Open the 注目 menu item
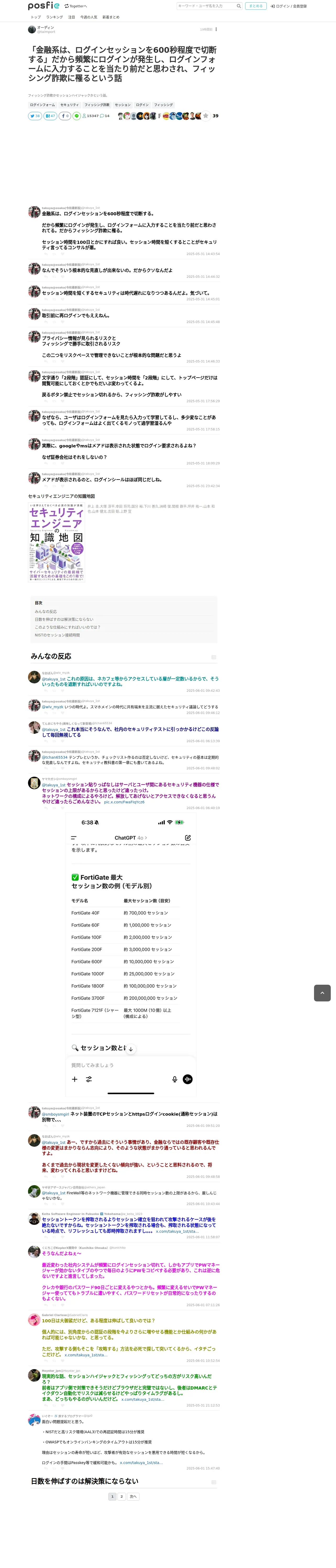336x1568 pixels. point(71,17)
